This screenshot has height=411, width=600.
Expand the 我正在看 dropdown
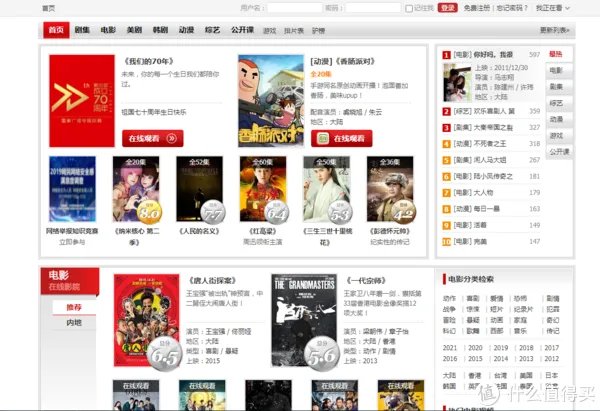(553, 8)
